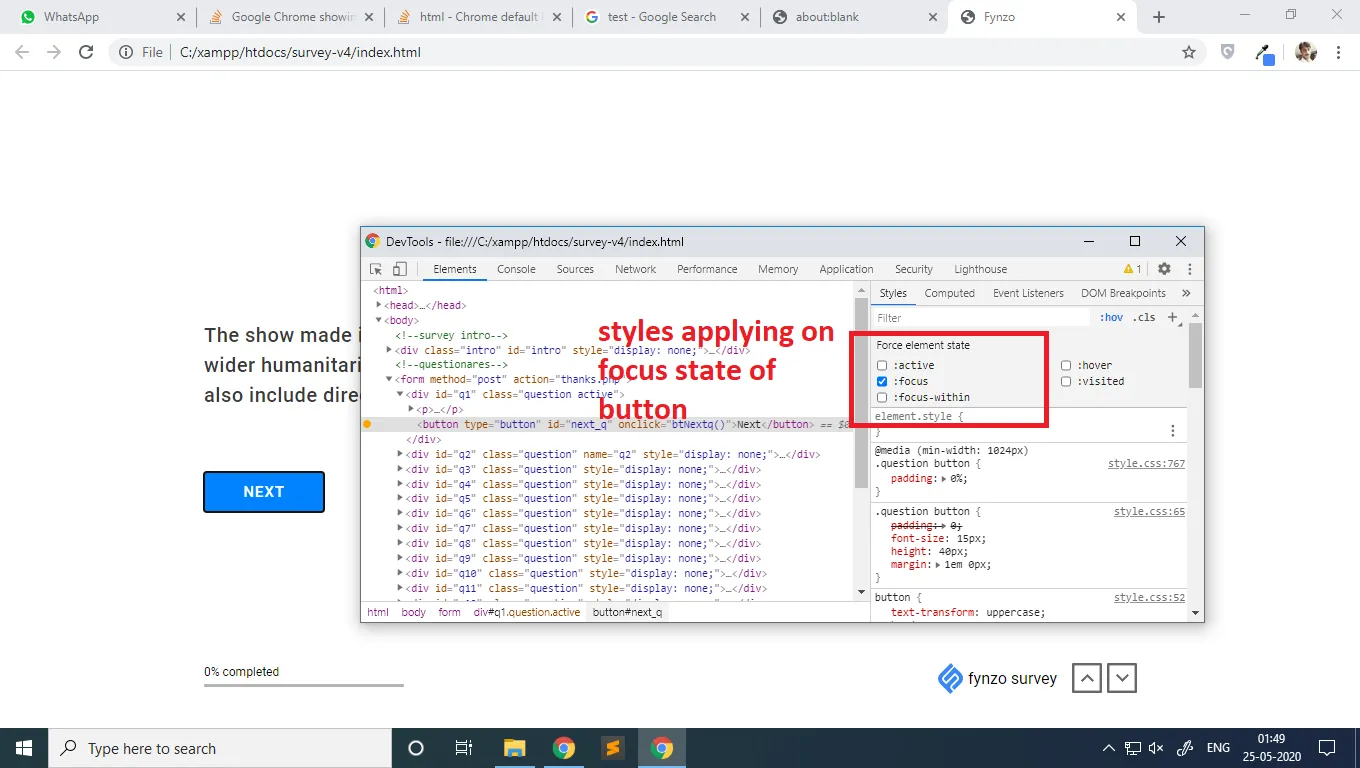The image size is (1360, 768).
Task: Enable the :hover forced state checkbox
Action: [x=1066, y=366]
